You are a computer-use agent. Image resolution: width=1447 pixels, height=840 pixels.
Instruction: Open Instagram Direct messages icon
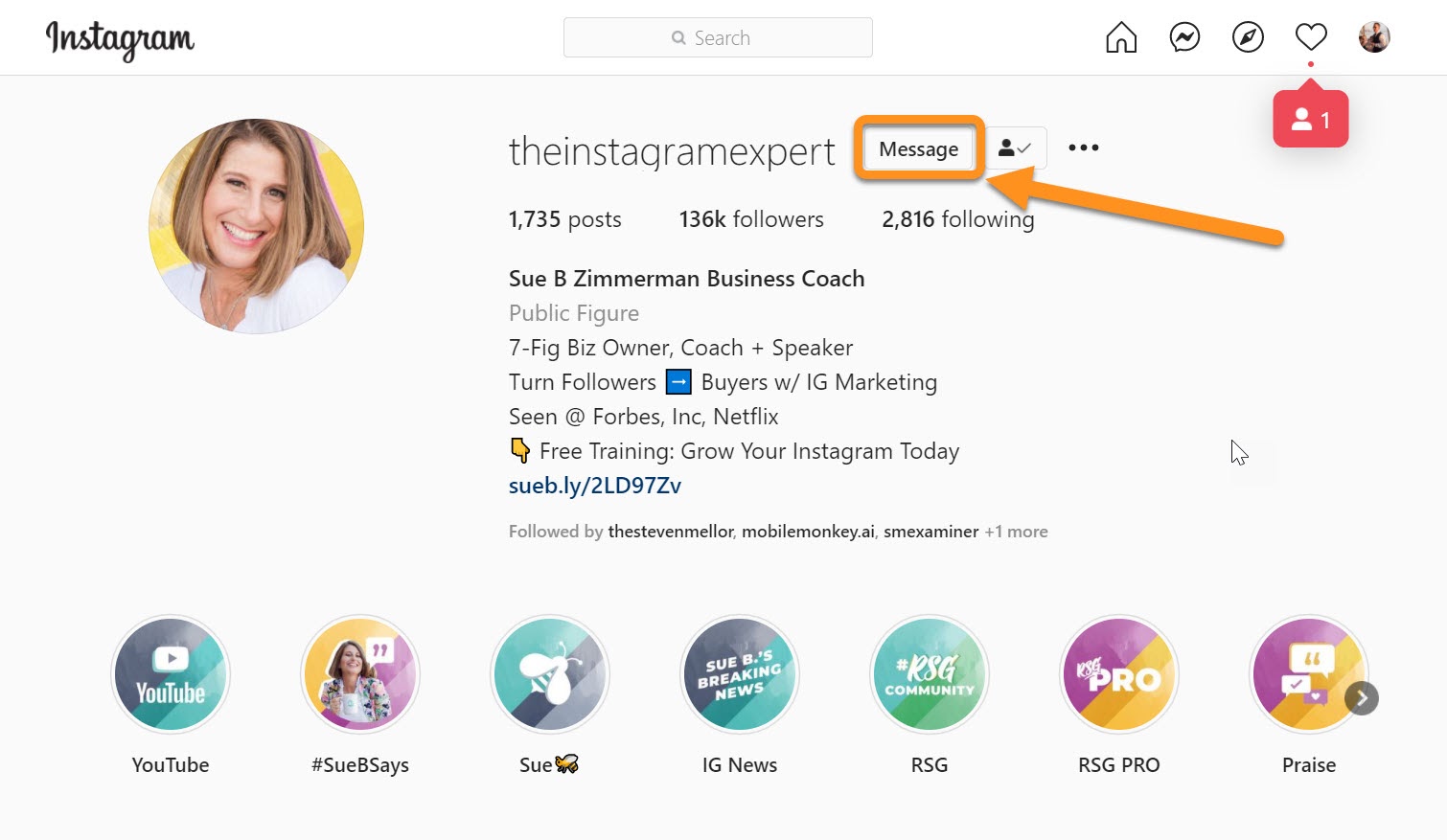click(x=1184, y=37)
